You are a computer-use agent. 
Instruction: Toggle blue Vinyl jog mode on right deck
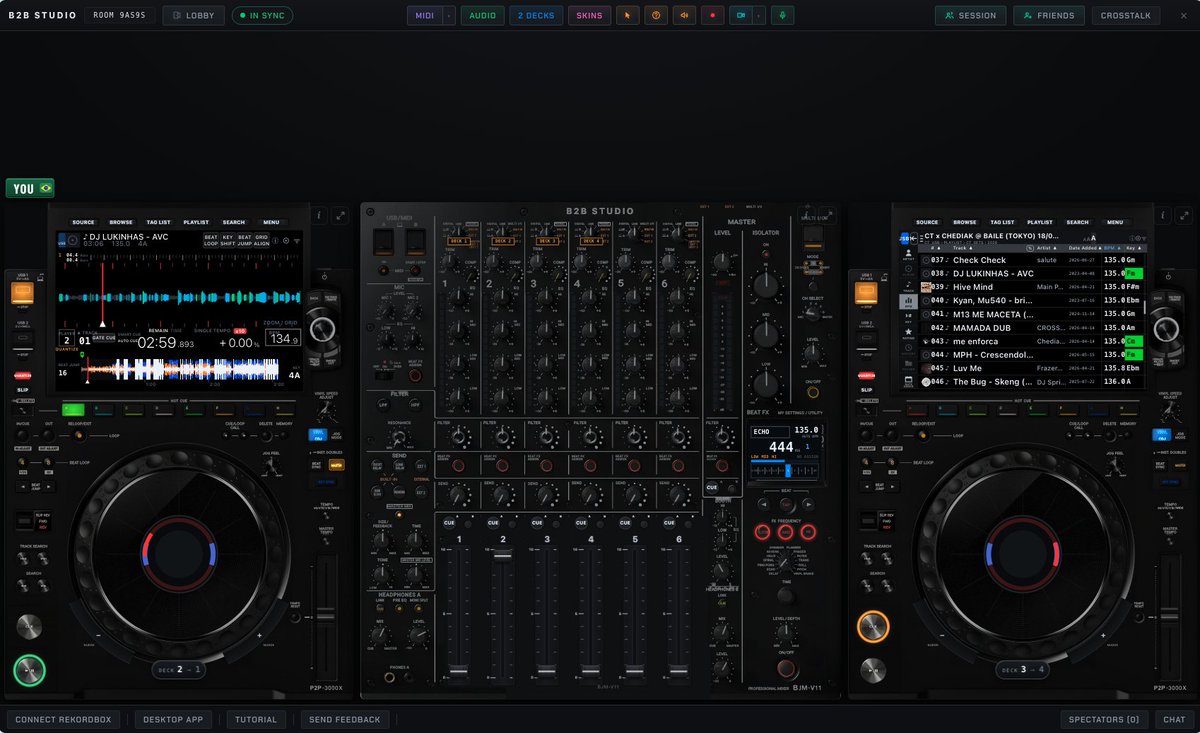[1161, 434]
